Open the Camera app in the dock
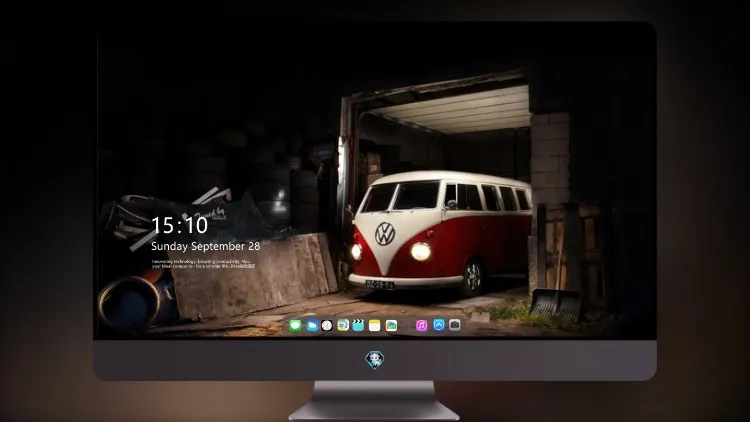Screen dimensions: 750x422 (x=455, y=325)
